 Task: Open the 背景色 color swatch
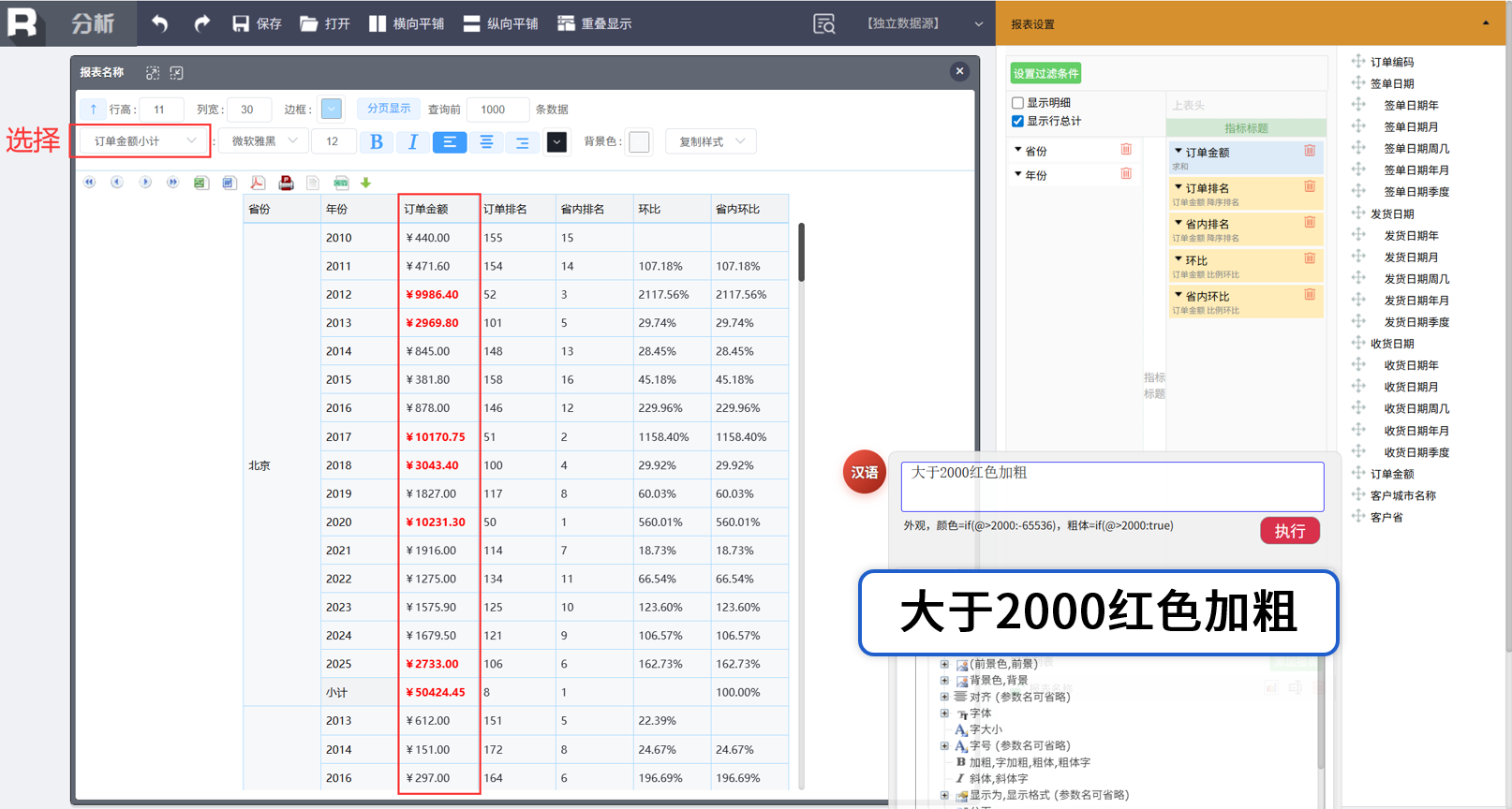click(639, 141)
